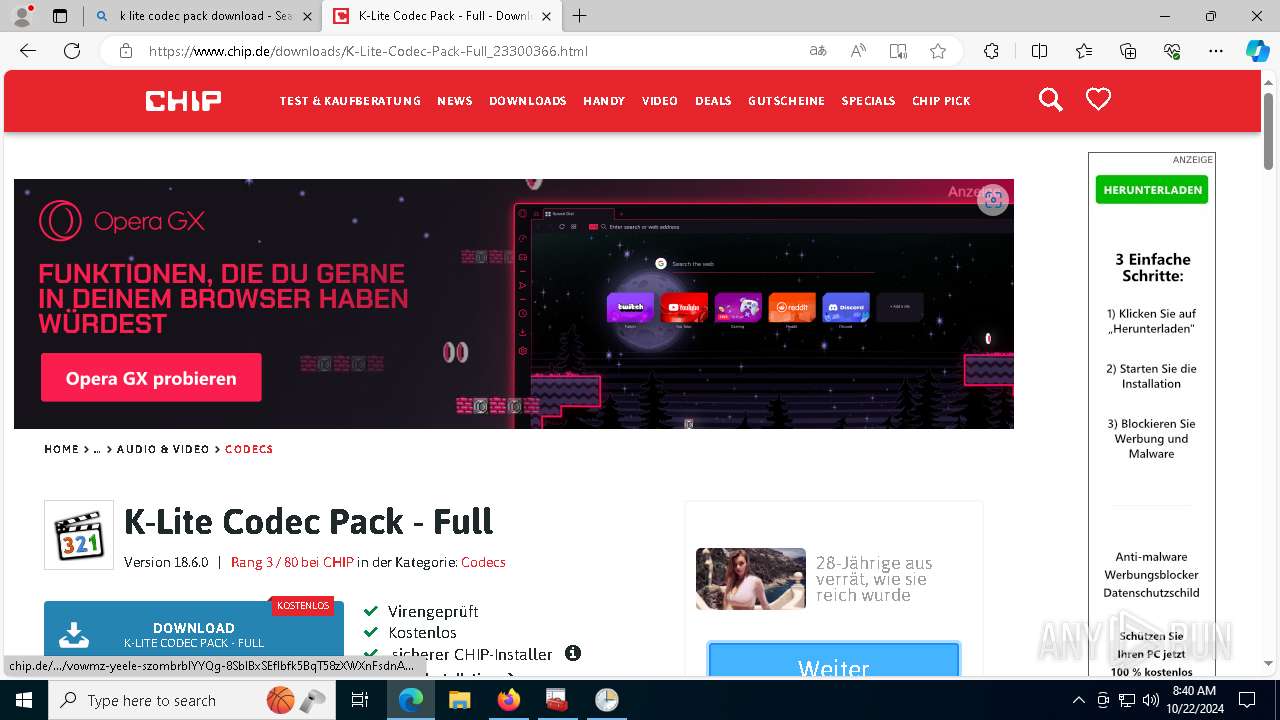
Task: Click the K-Lite Codec Pack 321 logo icon
Action: pos(79,535)
